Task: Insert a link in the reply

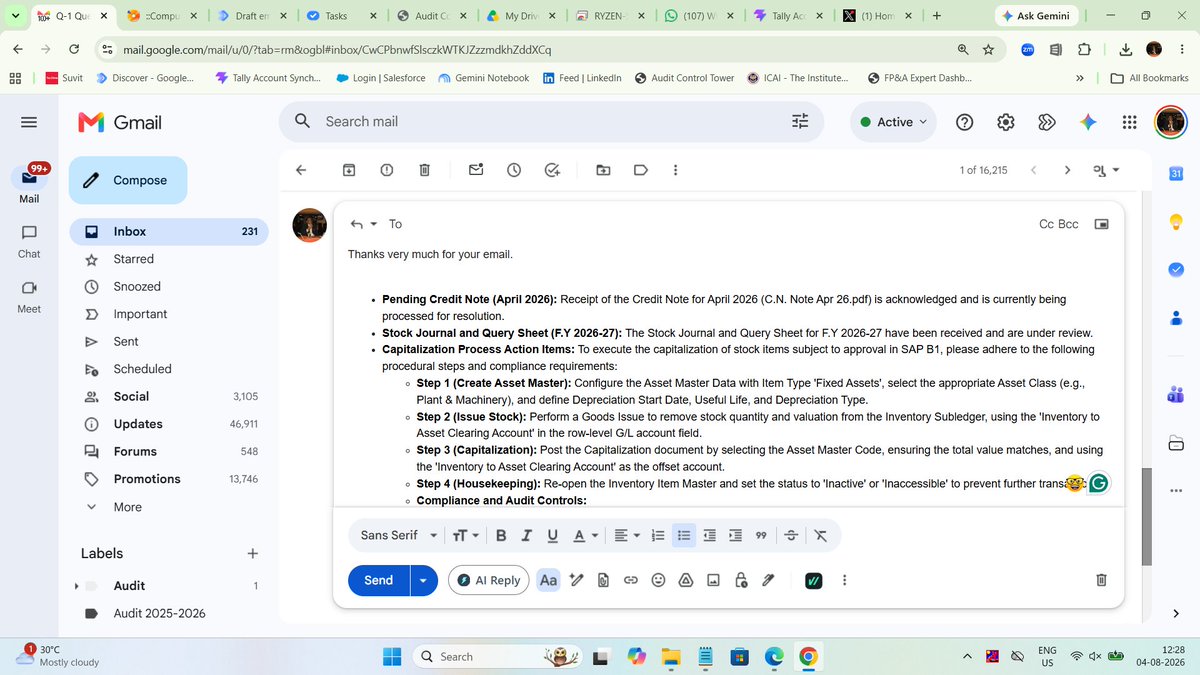Action: (631, 580)
